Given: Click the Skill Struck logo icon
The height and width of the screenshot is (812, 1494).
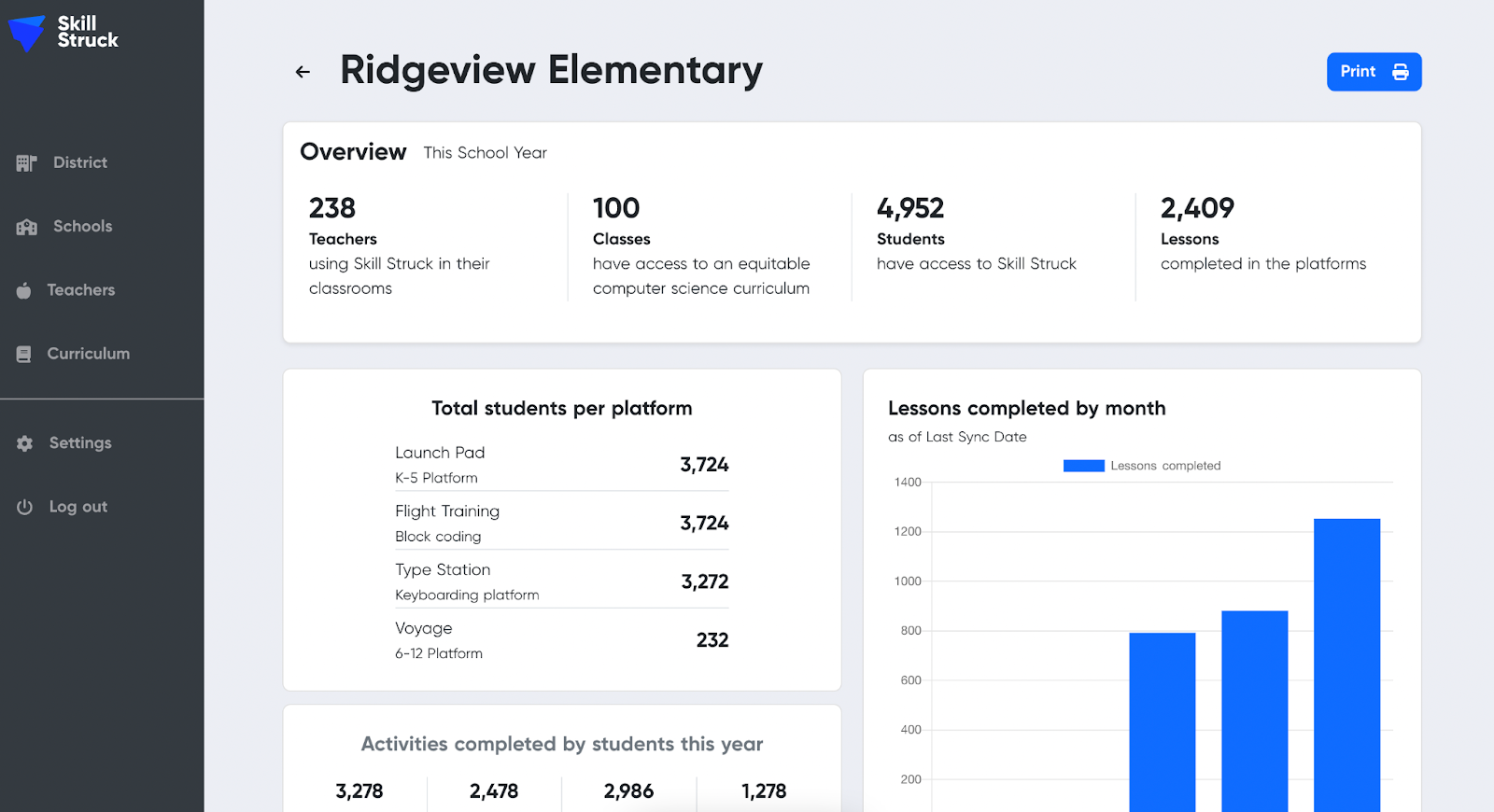Looking at the screenshot, I should tap(26, 33).
